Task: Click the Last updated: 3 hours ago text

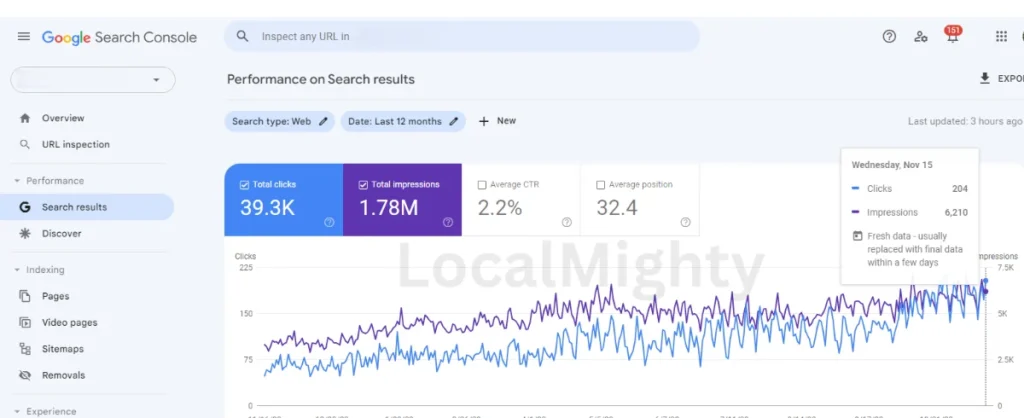Action: (x=965, y=121)
